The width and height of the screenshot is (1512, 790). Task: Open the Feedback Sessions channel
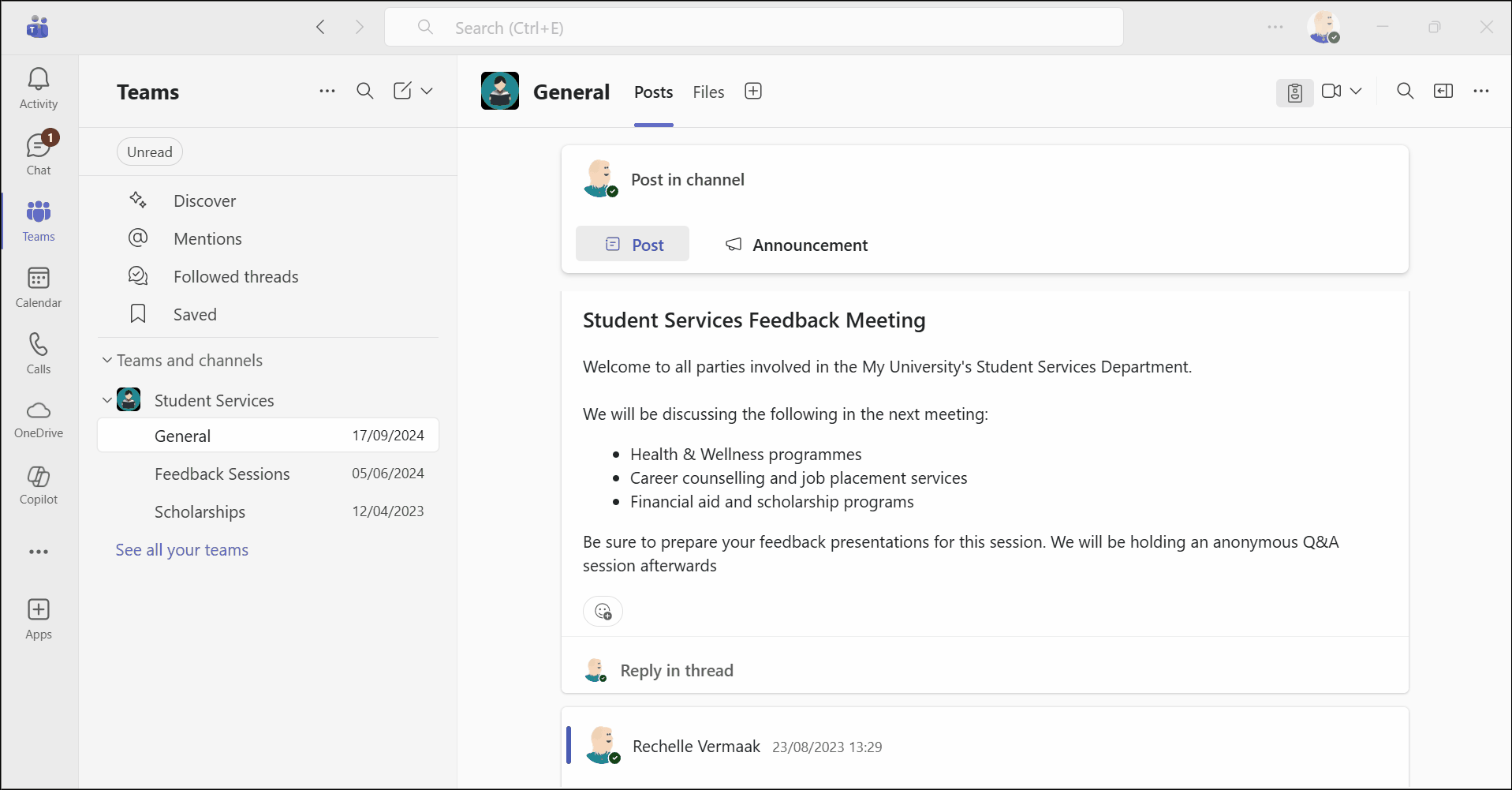tap(222, 474)
